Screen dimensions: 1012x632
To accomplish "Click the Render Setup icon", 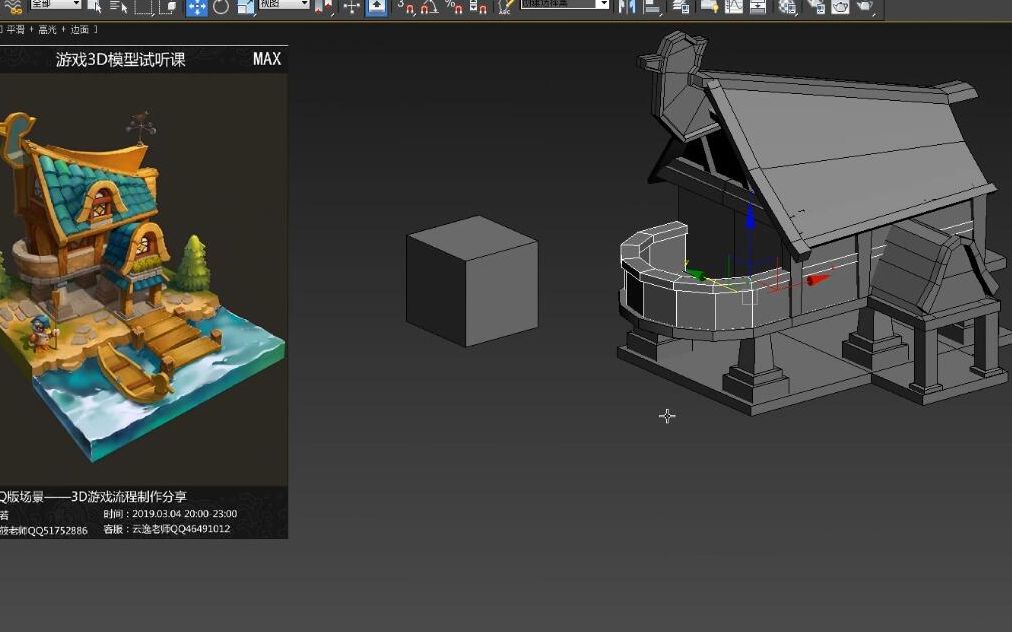I will pos(817,8).
